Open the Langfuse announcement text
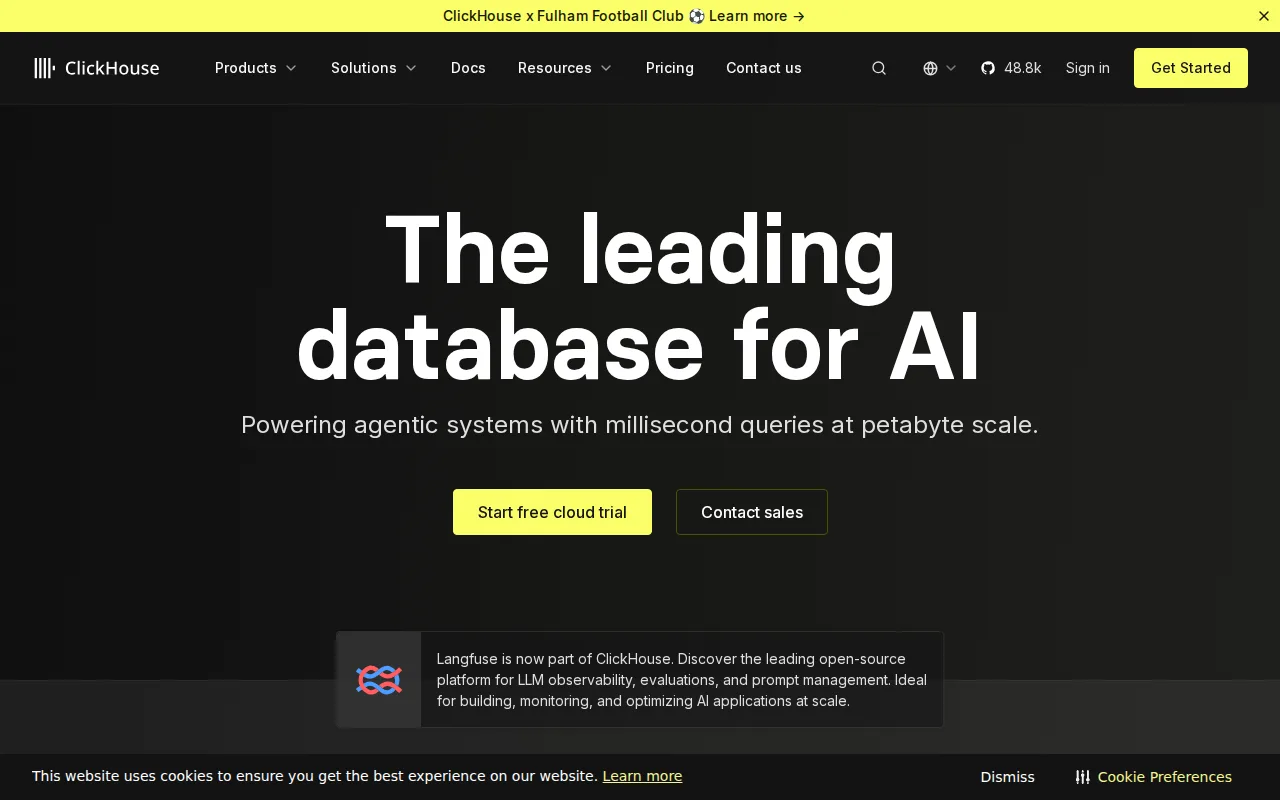 click(x=682, y=680)
